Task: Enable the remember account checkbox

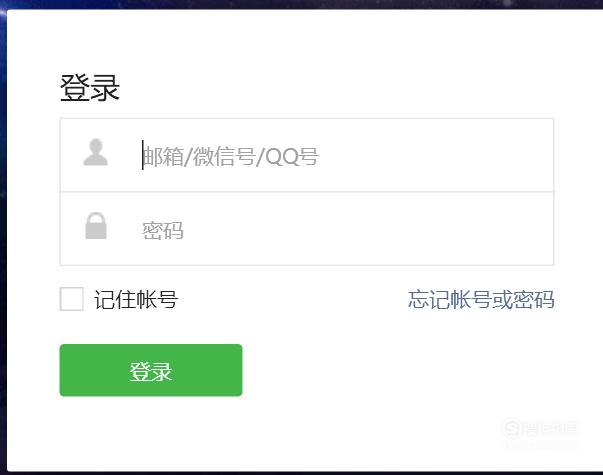Action: [72, 299]
